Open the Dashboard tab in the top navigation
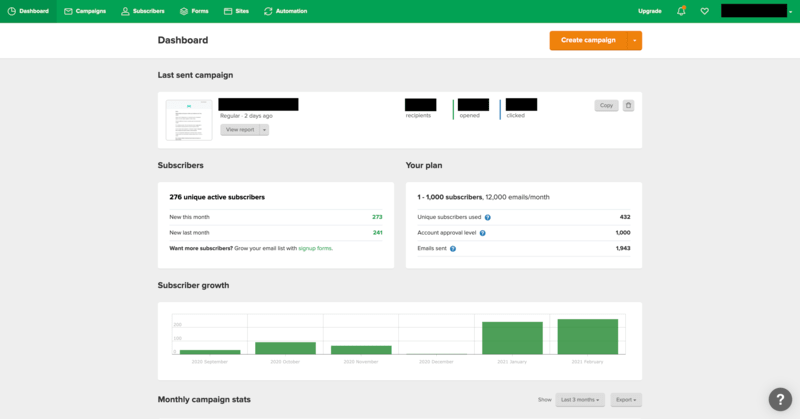 [28, 11]
